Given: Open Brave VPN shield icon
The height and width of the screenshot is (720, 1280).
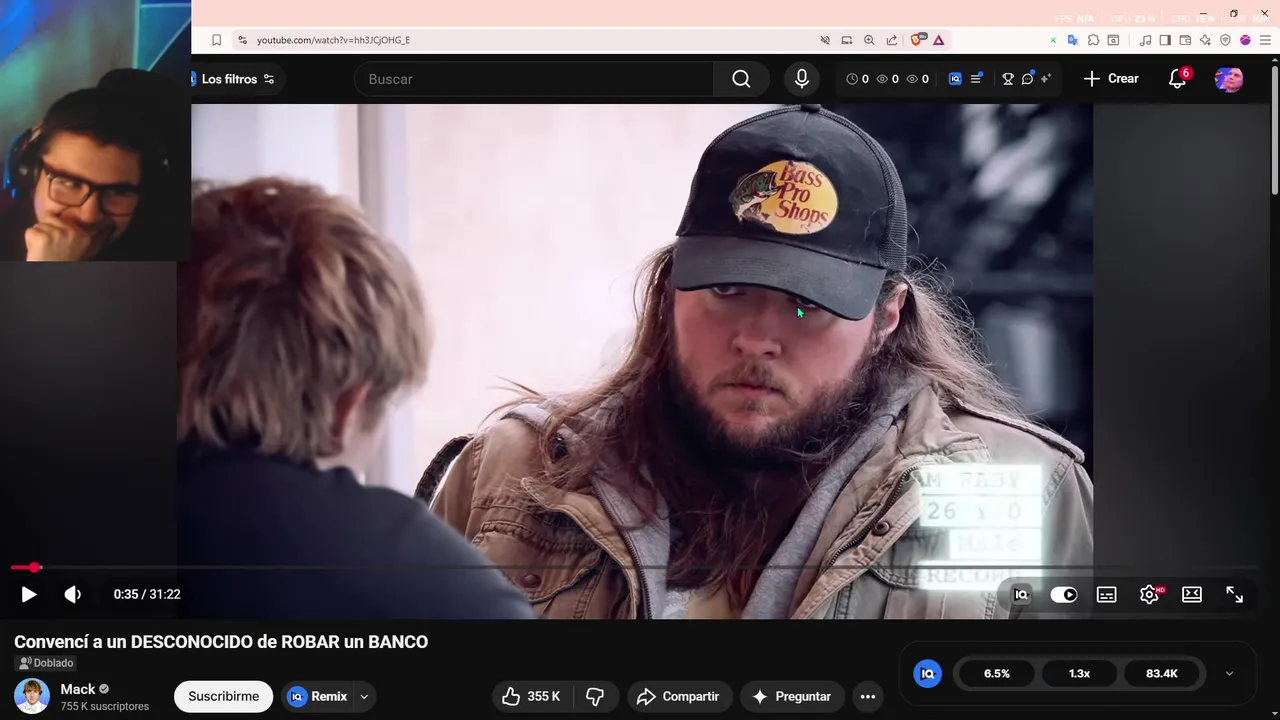Looking at the screenshot, I should 1225,40.
